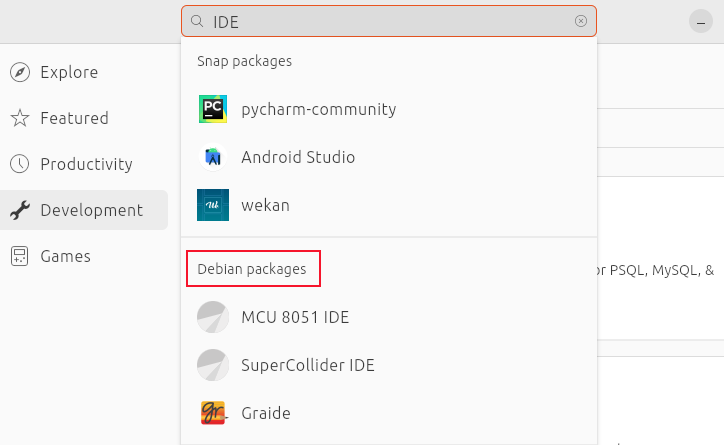Click the Graide package icon
The height and width of the screenshot is (445, 724).
point(213,412)
